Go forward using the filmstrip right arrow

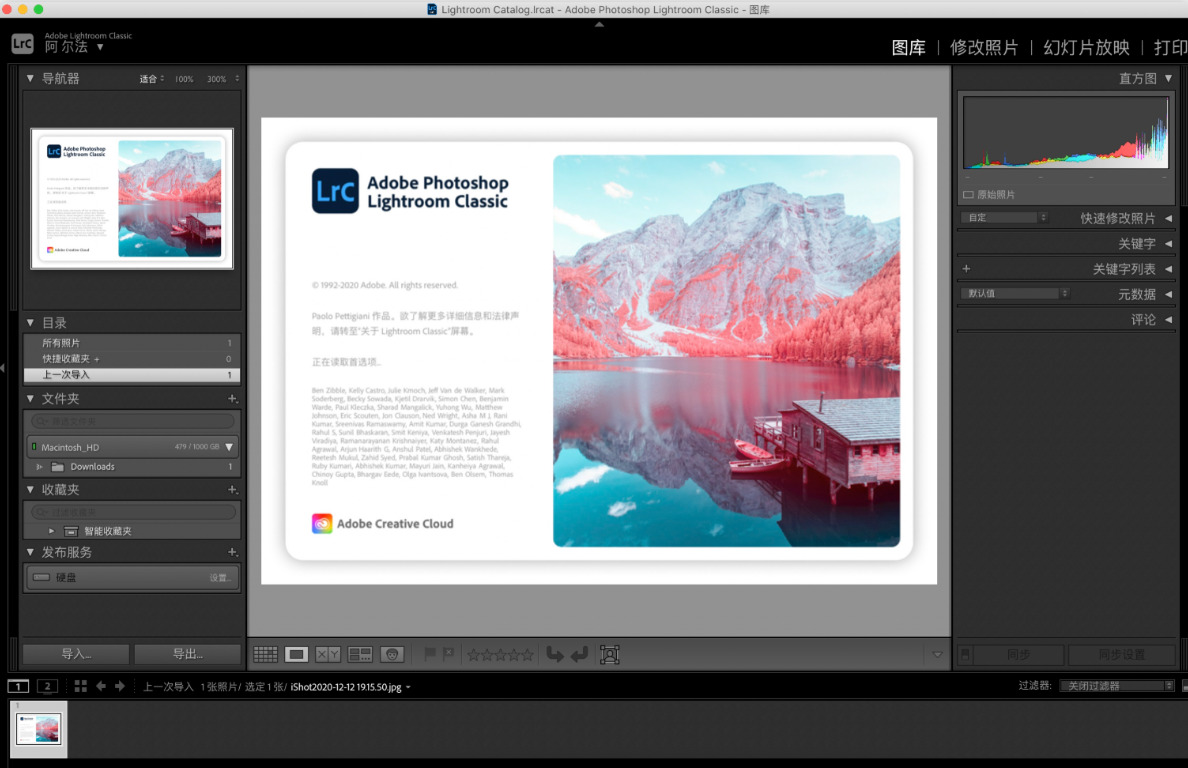pos(120,686)
